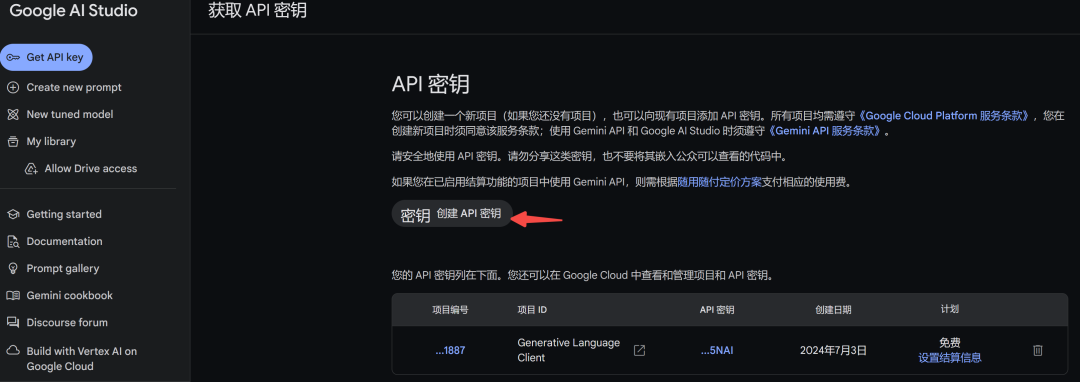Click Generative Language Client project name
Image resolution: width=1080 pixels, height=382 pixels.
(569, 350)
